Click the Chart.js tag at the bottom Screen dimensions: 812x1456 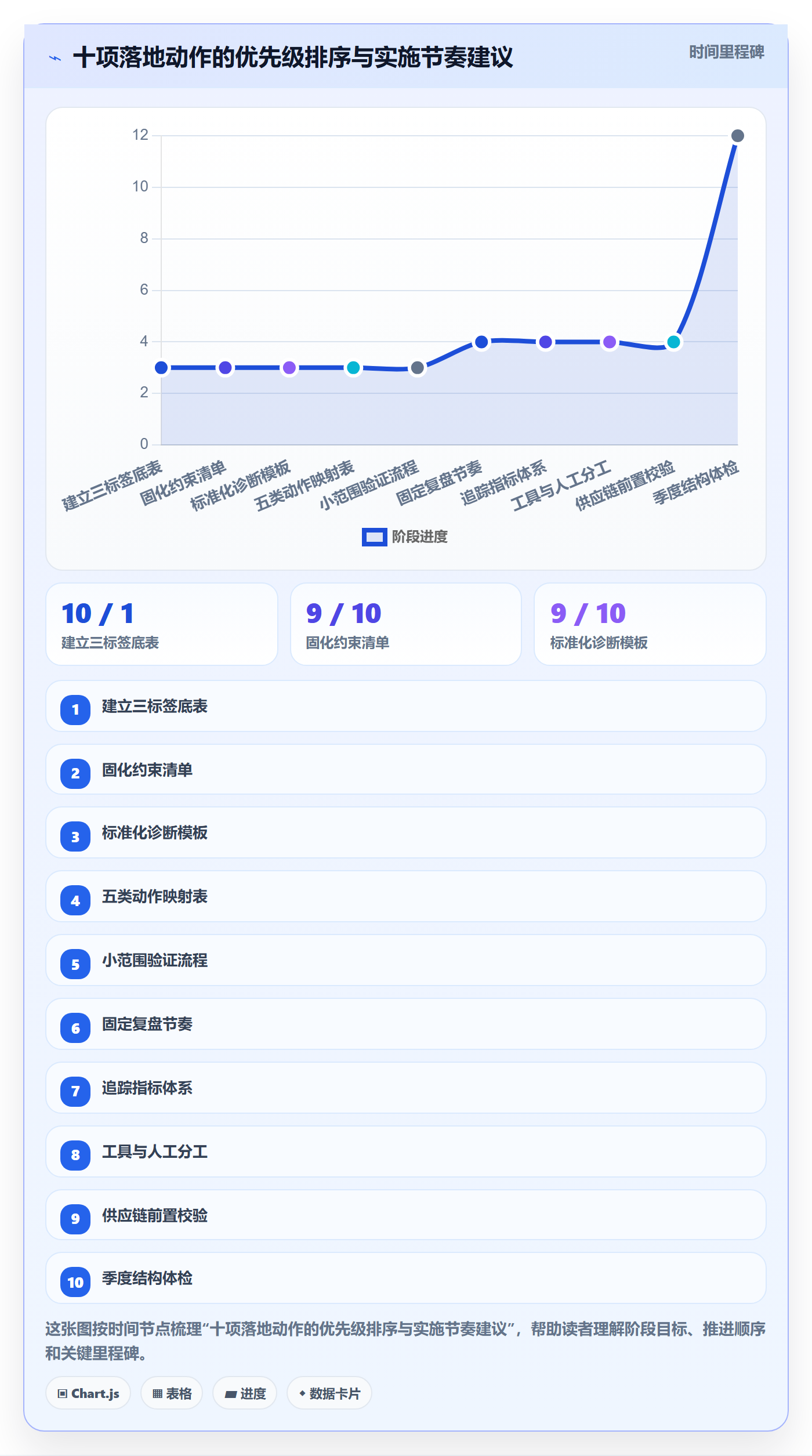(x=88, y=1393)
